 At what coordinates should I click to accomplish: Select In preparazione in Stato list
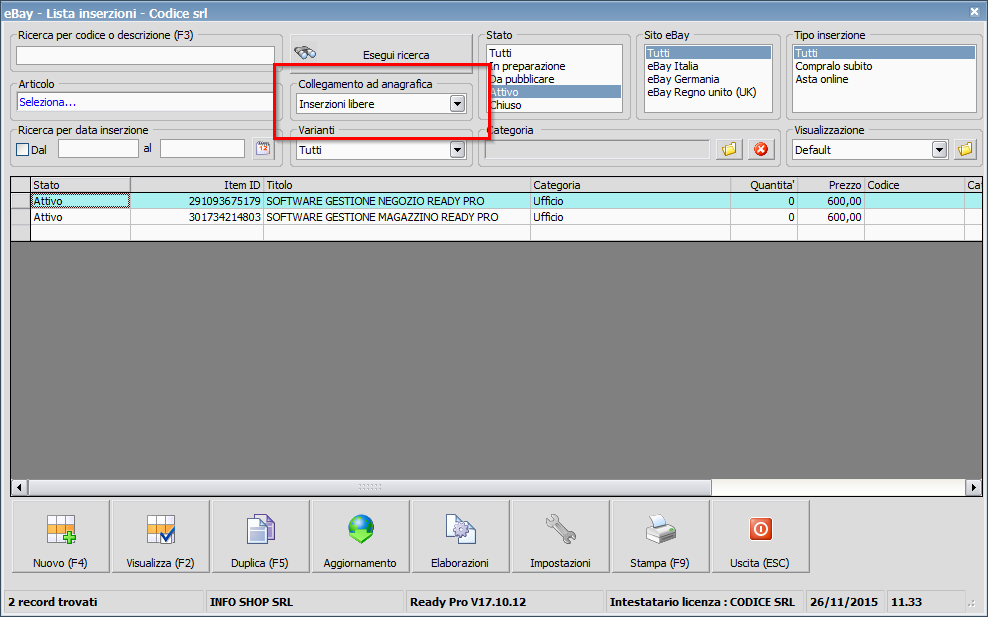pos(554,66)
